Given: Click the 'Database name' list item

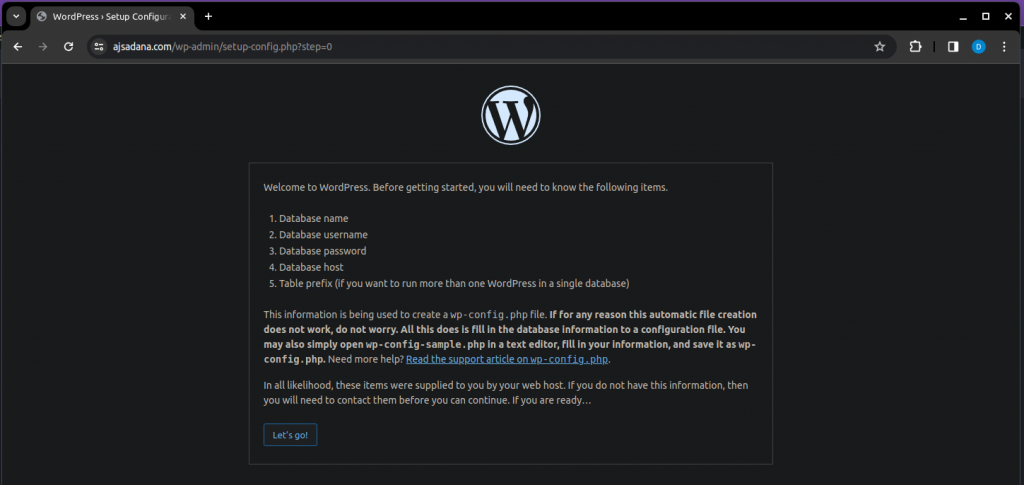Looking at the screenshot, I should [x=313, y=219].
